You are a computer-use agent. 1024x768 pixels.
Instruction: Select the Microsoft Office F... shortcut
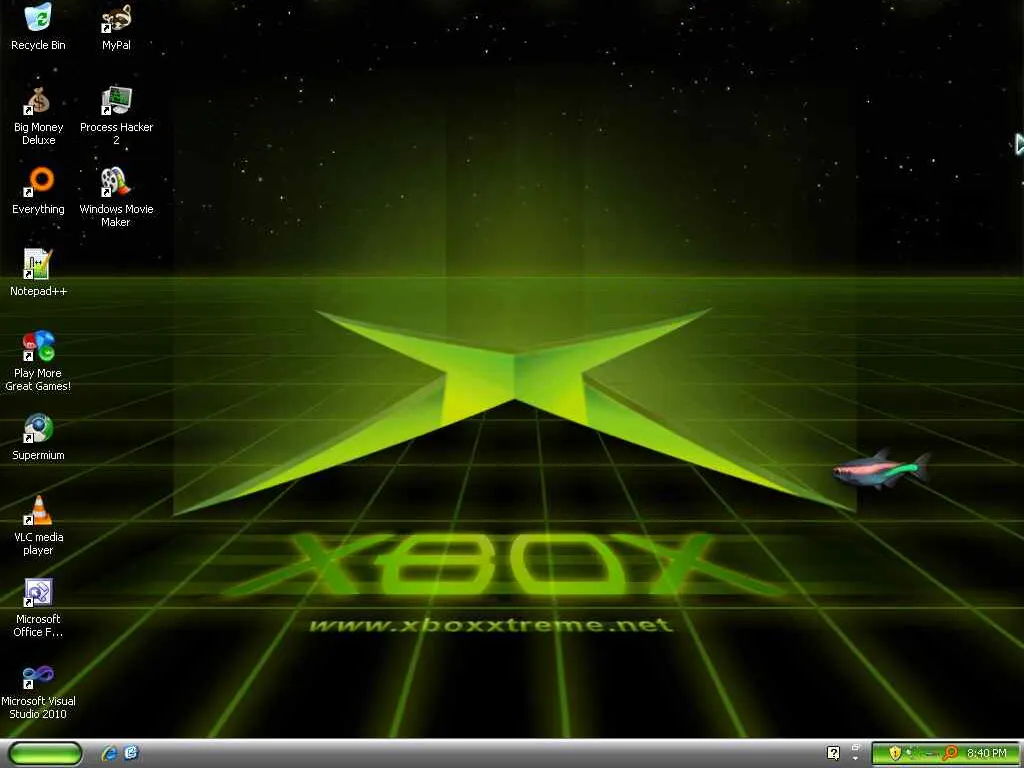tap(38, 607)
